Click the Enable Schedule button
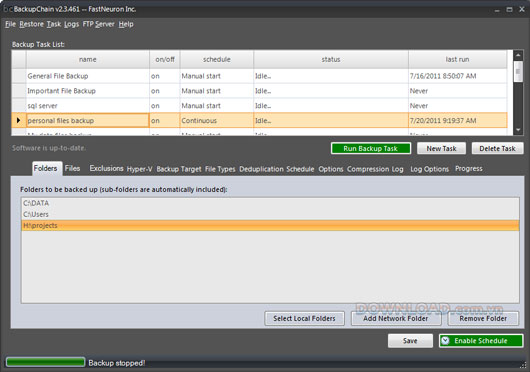This screenshot has height=372, width=530. click(481, 341)
